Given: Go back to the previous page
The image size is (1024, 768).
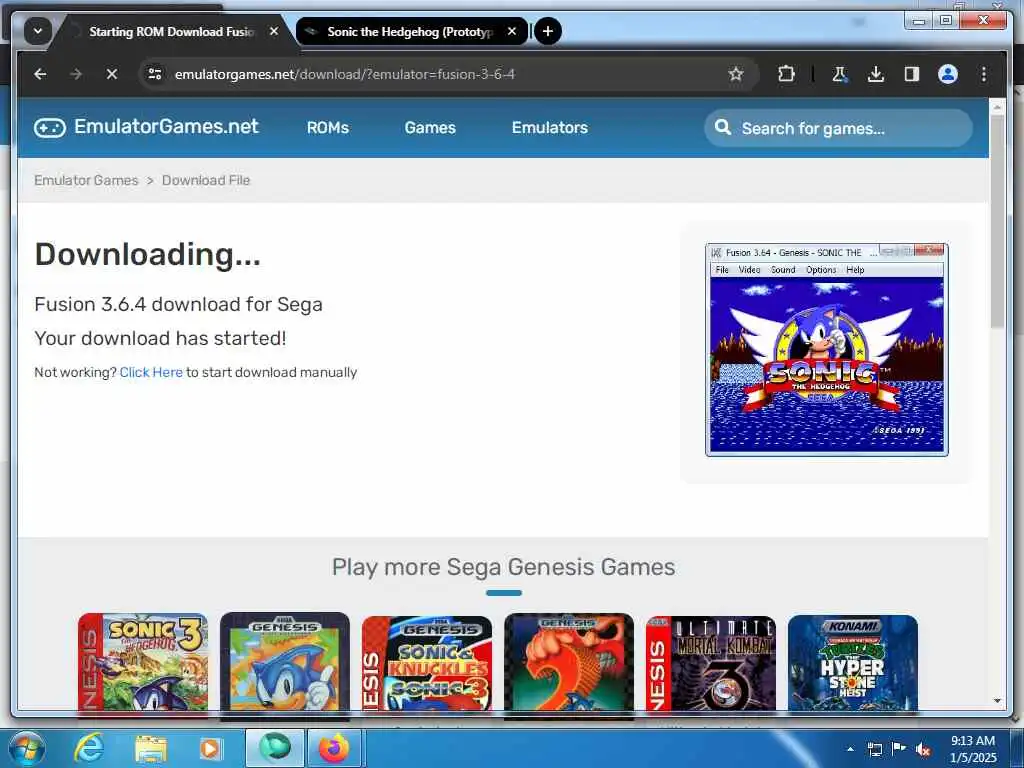Looking at the screenshot, I should click(40, 74).
